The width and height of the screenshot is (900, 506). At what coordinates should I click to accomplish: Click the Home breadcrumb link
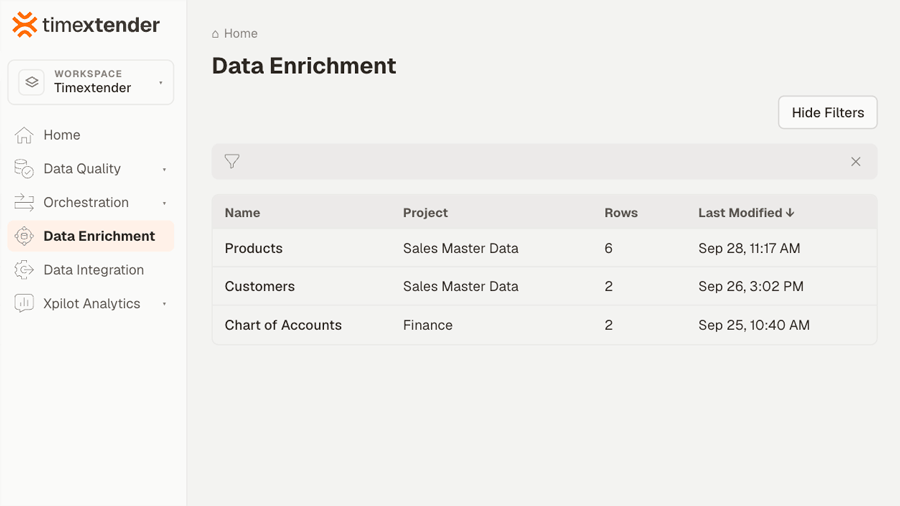(x=240, y=34)
